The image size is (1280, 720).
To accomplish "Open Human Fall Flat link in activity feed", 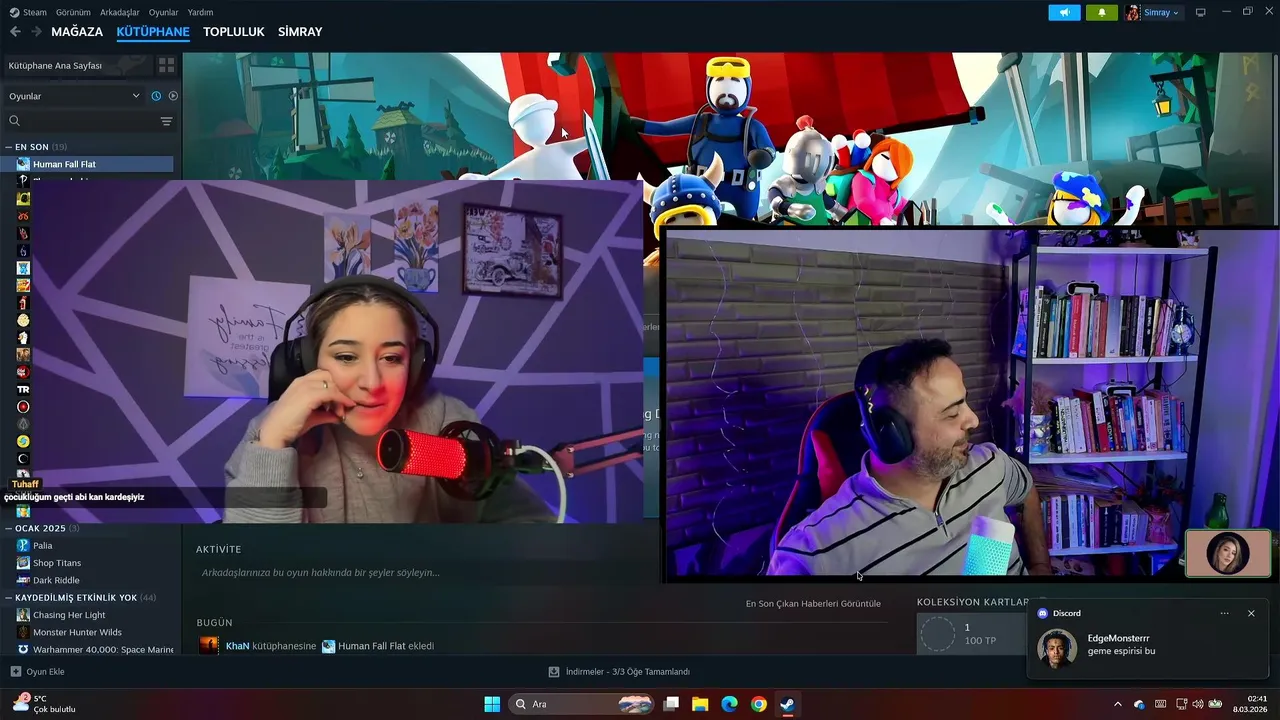I will [371, 646].
